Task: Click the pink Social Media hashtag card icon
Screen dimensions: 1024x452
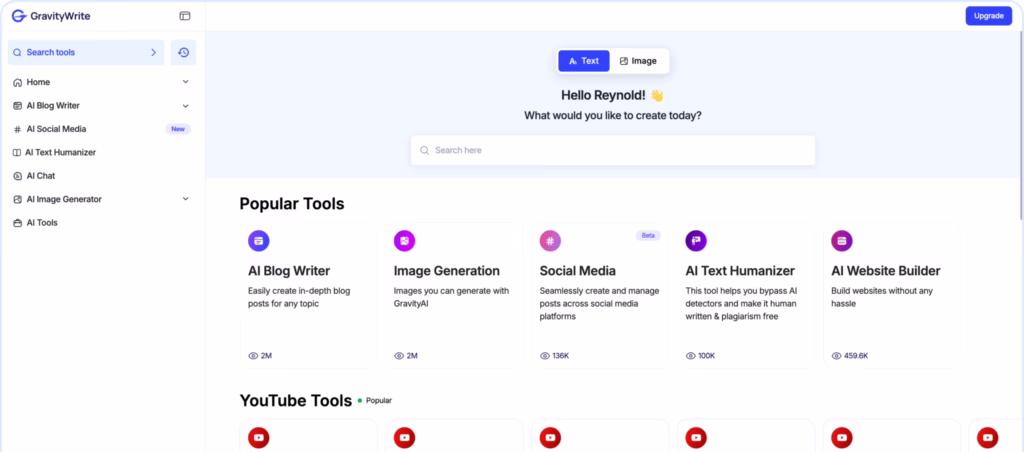Action: 550,241
